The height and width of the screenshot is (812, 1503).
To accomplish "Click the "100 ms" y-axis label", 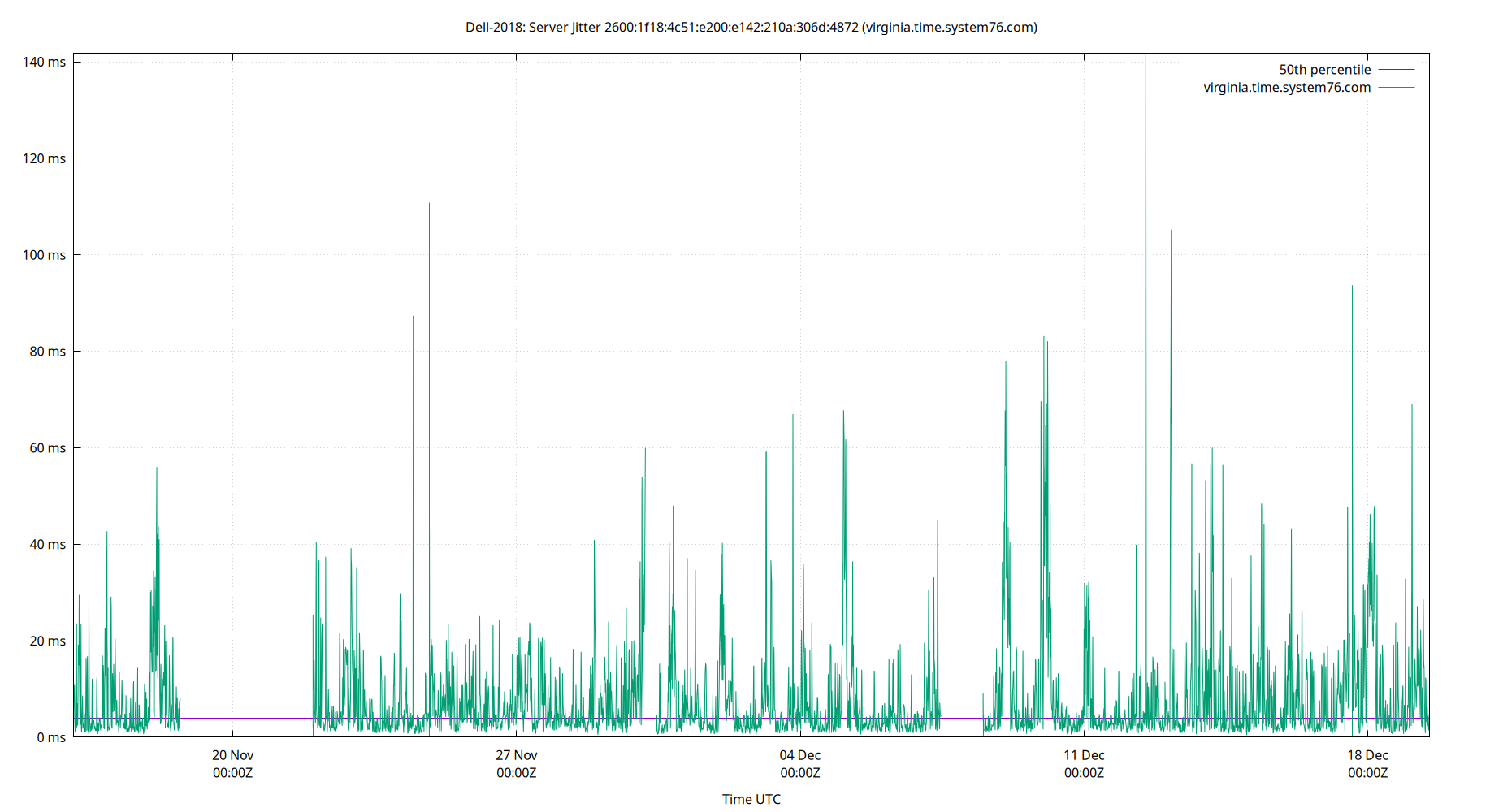I will click(x=45, y=254).
